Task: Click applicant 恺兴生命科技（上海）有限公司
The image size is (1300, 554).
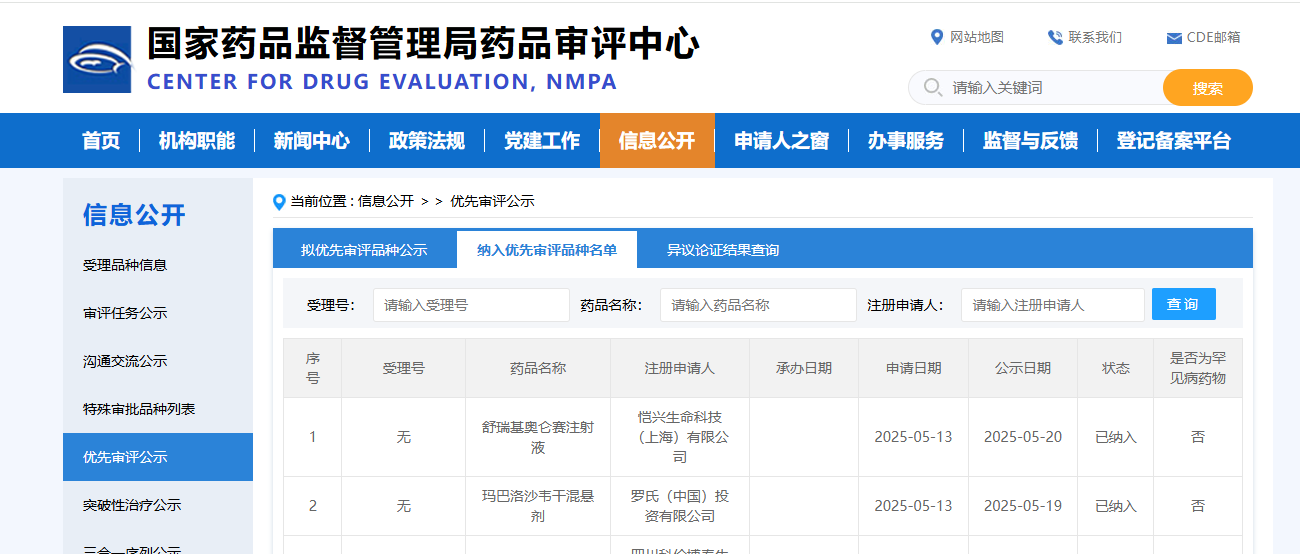Action: point(680,437)
